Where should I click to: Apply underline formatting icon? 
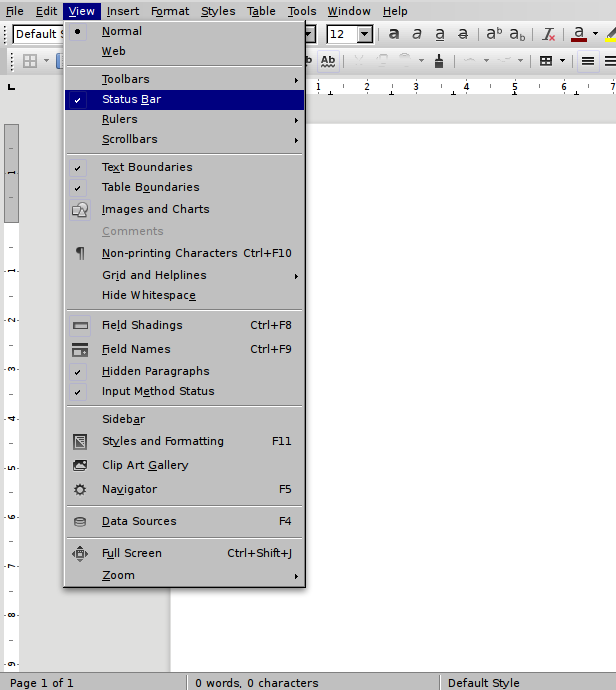click(x=440, y=34)
